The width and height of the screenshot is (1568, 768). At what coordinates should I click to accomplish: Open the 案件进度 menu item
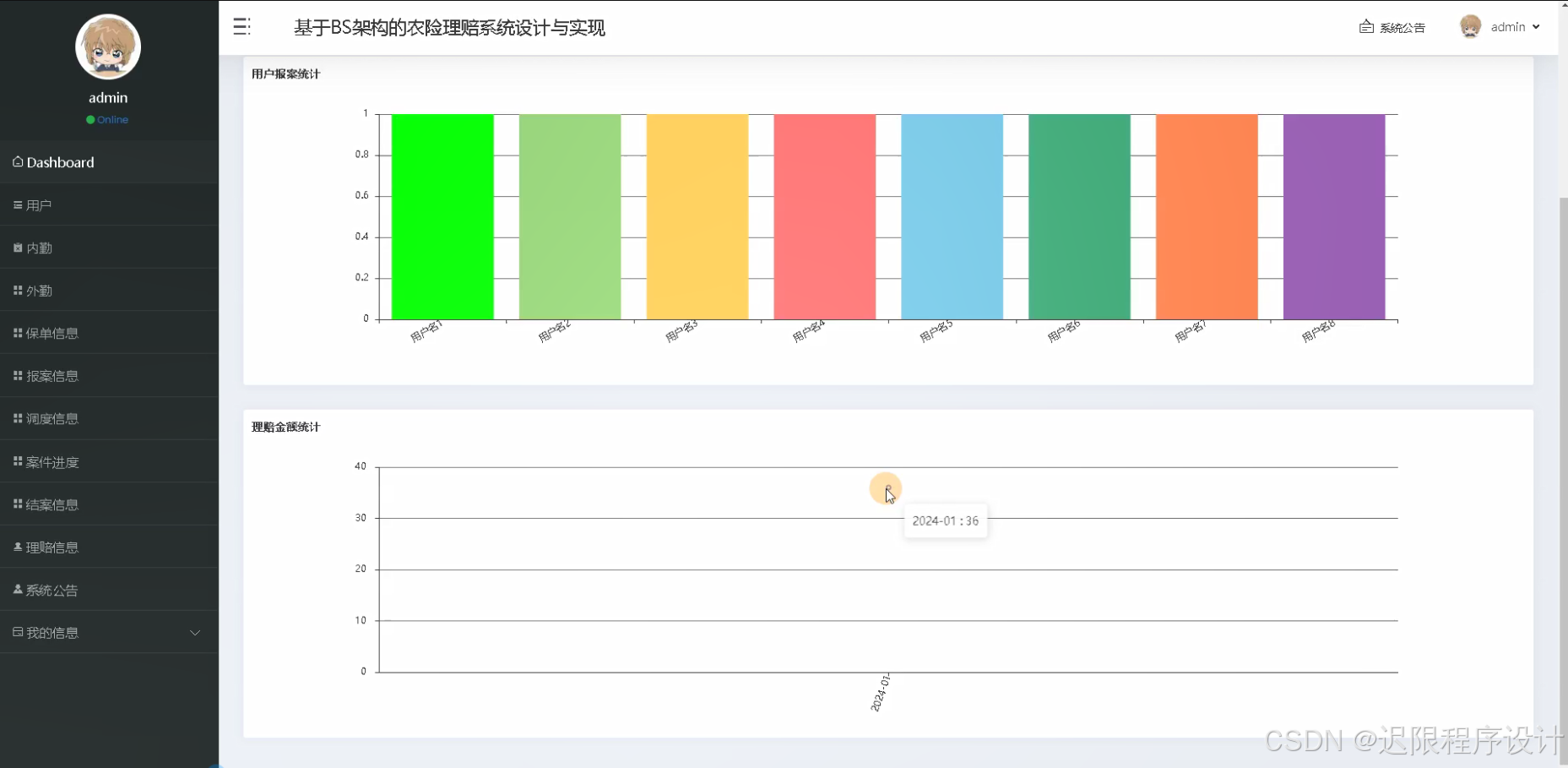point(109,462)
